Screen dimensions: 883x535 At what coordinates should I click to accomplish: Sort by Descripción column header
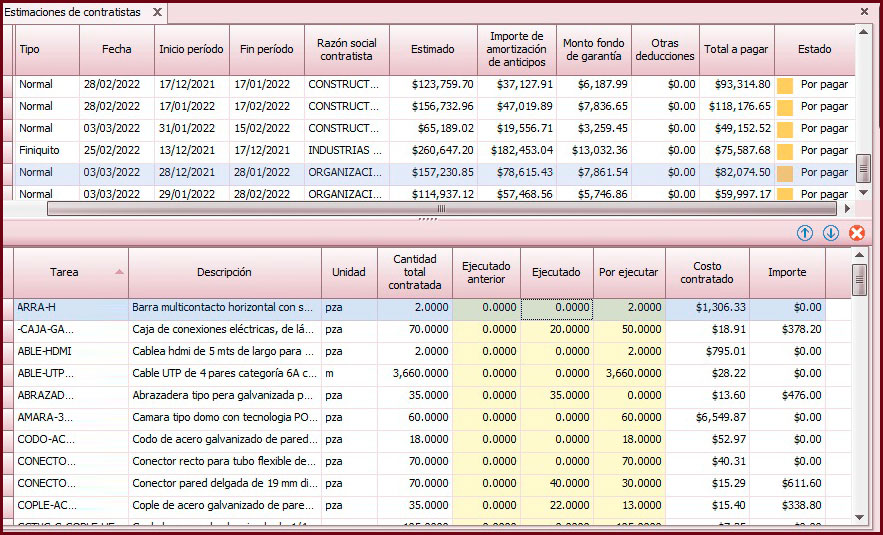(225, 273)
